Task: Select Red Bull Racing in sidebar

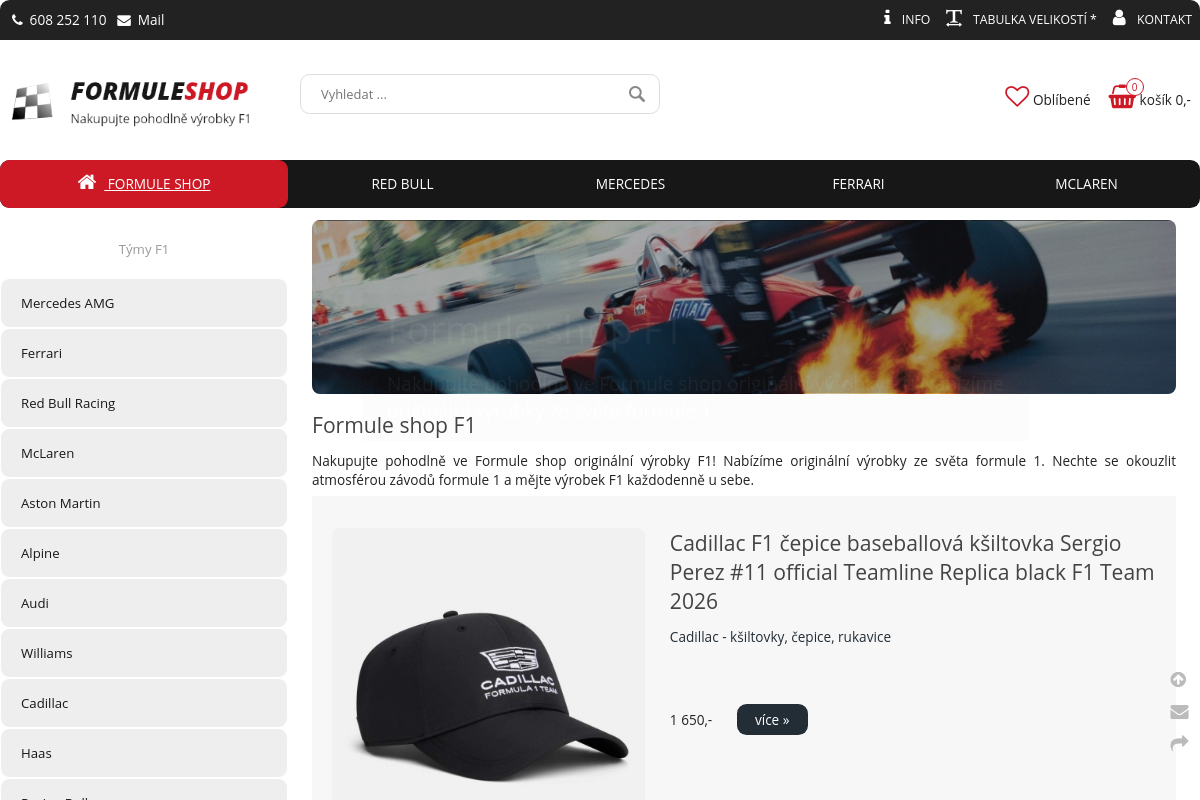Action: (x=144, y=403)
